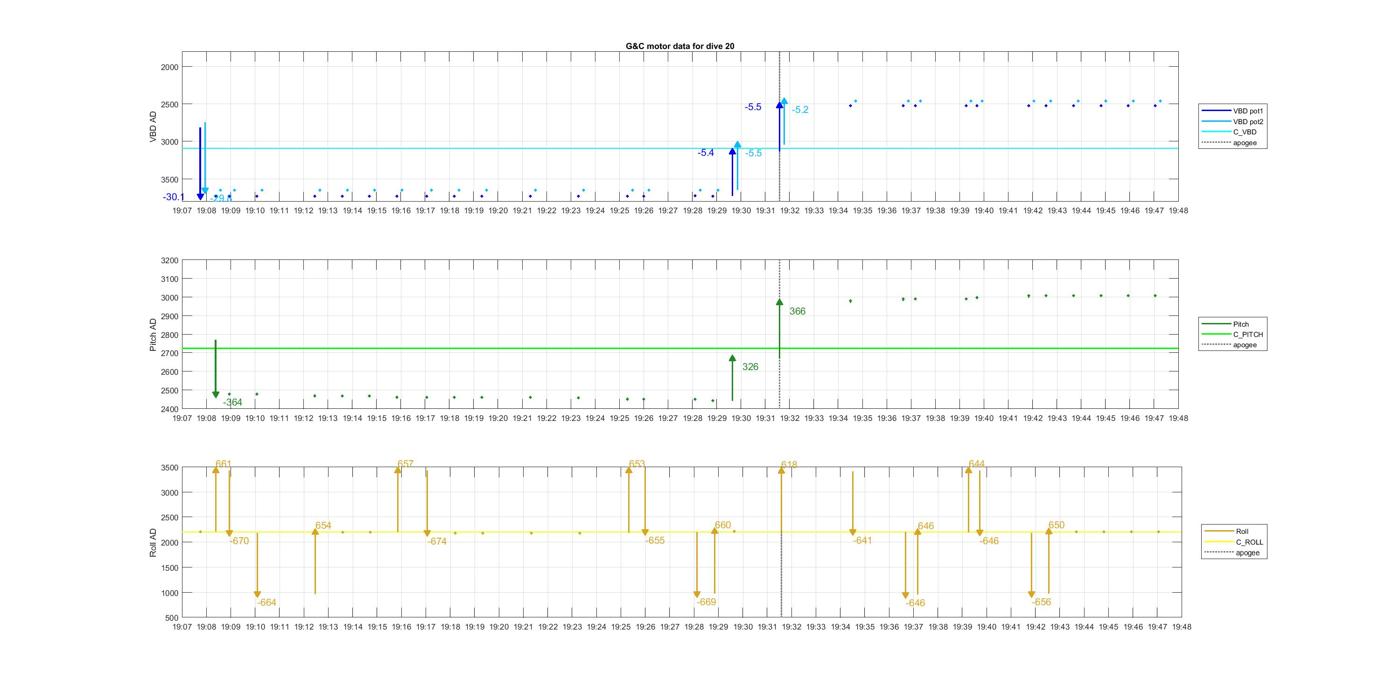
Task: Click the "2400" tick on the Pitch axis
Action: pyautogui.click(x=169, y=409)
